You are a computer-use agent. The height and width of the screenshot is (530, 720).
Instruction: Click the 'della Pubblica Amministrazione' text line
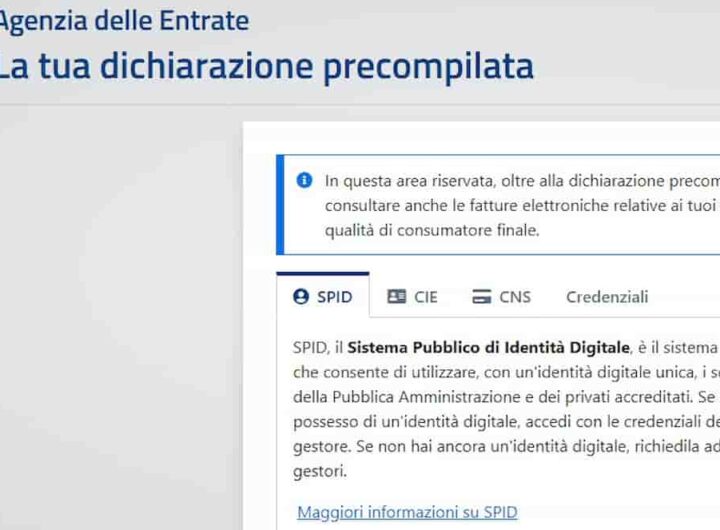tap(506, 397)
